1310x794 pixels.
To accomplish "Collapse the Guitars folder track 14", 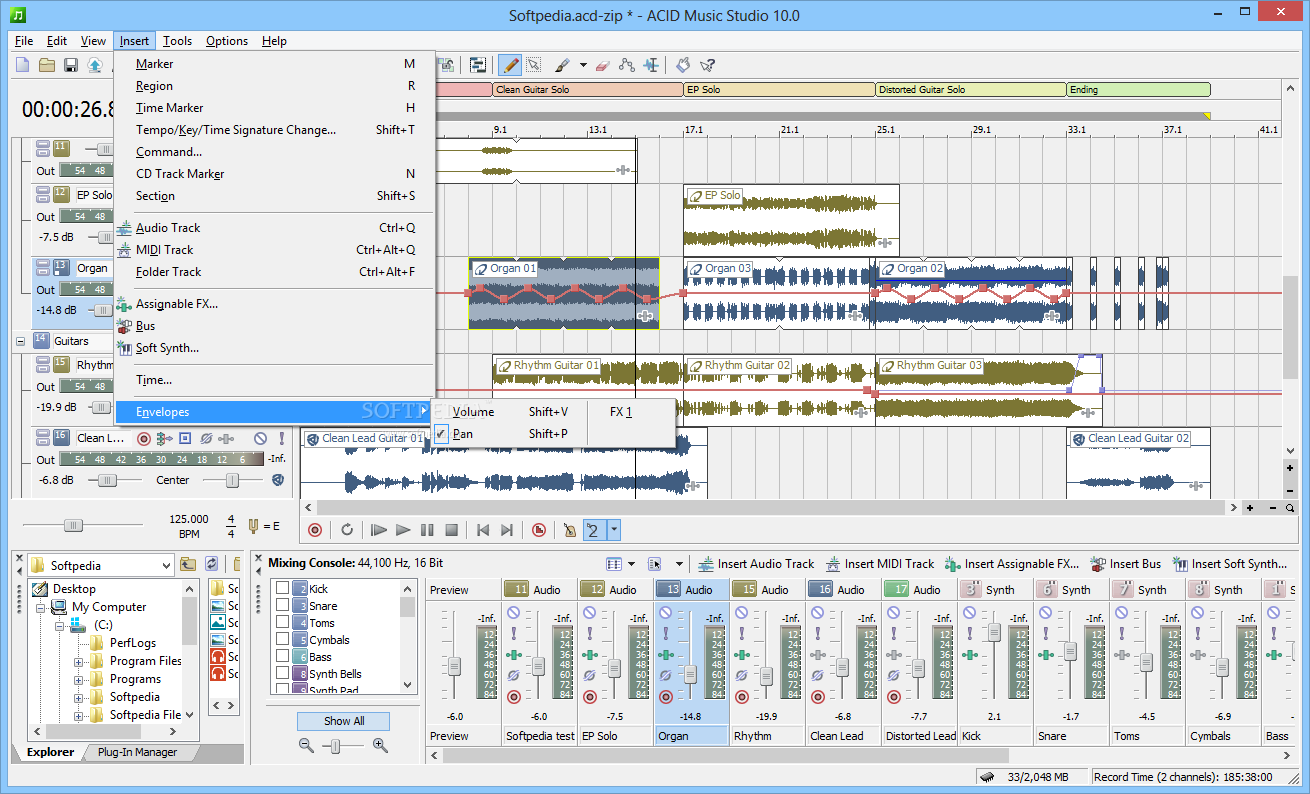I will [21, 341].
